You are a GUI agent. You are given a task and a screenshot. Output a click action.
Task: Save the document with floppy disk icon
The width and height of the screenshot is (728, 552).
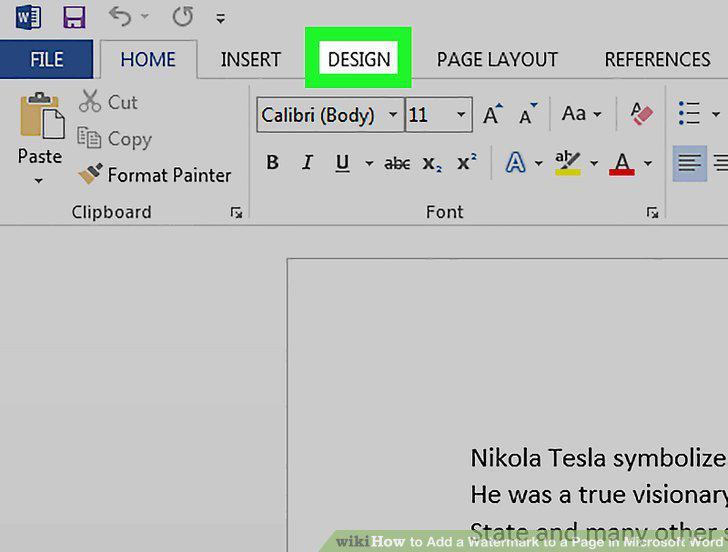pos(74,18)
